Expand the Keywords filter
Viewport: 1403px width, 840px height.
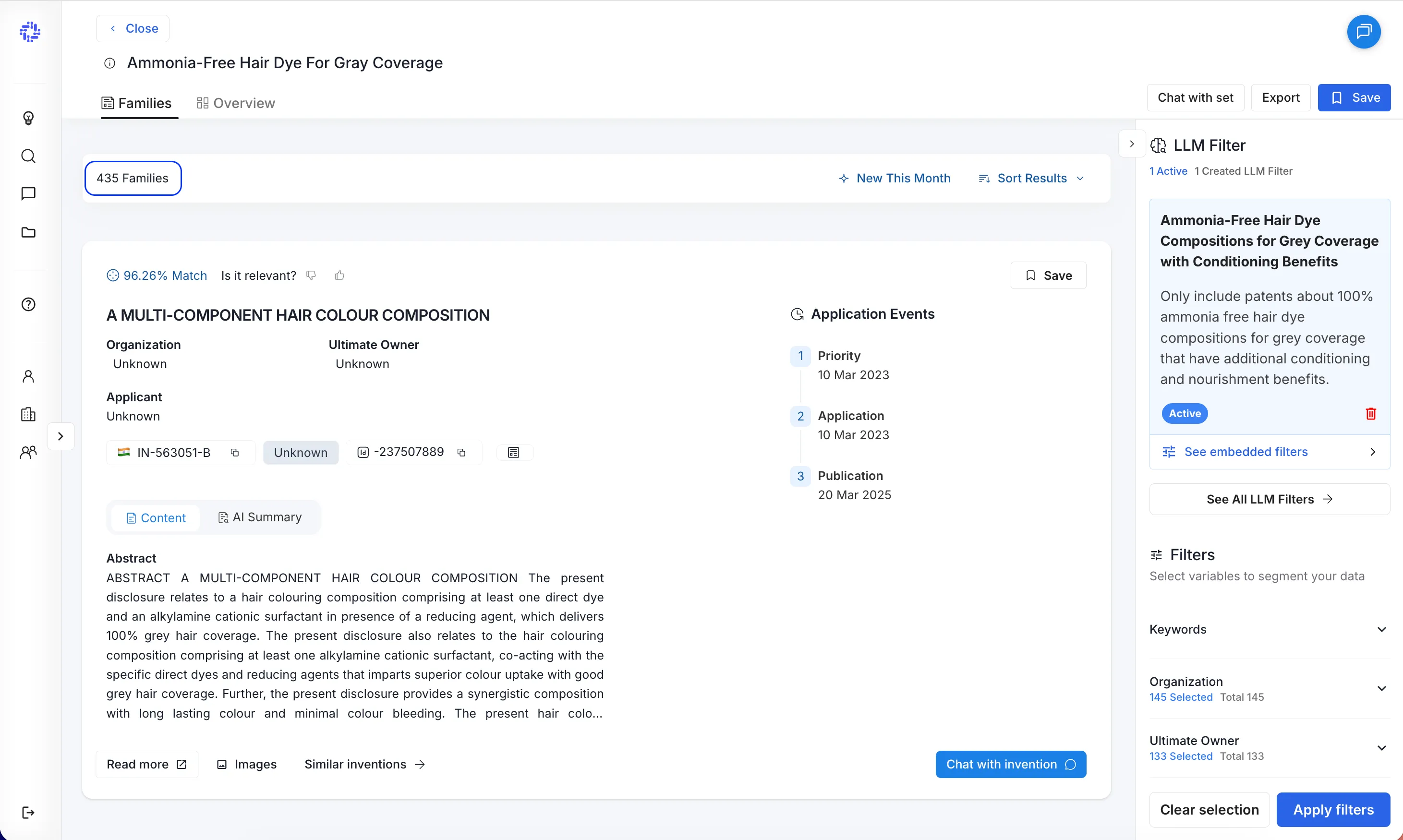point(1270,629)
